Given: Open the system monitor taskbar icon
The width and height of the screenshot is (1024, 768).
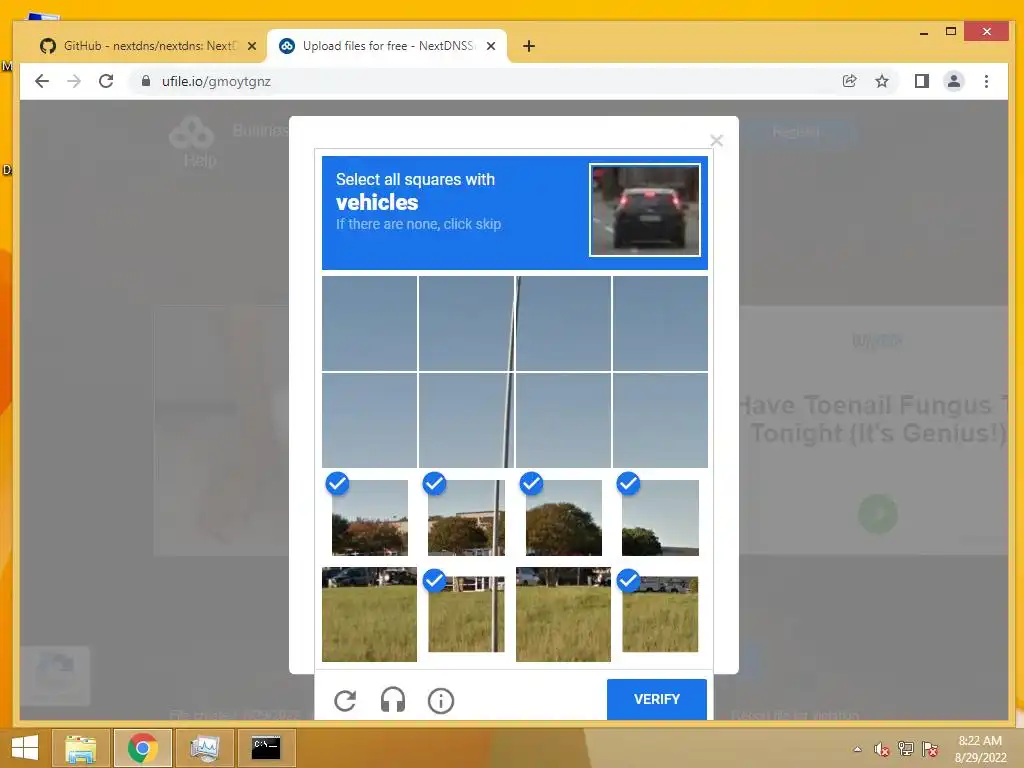Looking at the screenshot, I should pyautogui.click(x=204, y=748).
